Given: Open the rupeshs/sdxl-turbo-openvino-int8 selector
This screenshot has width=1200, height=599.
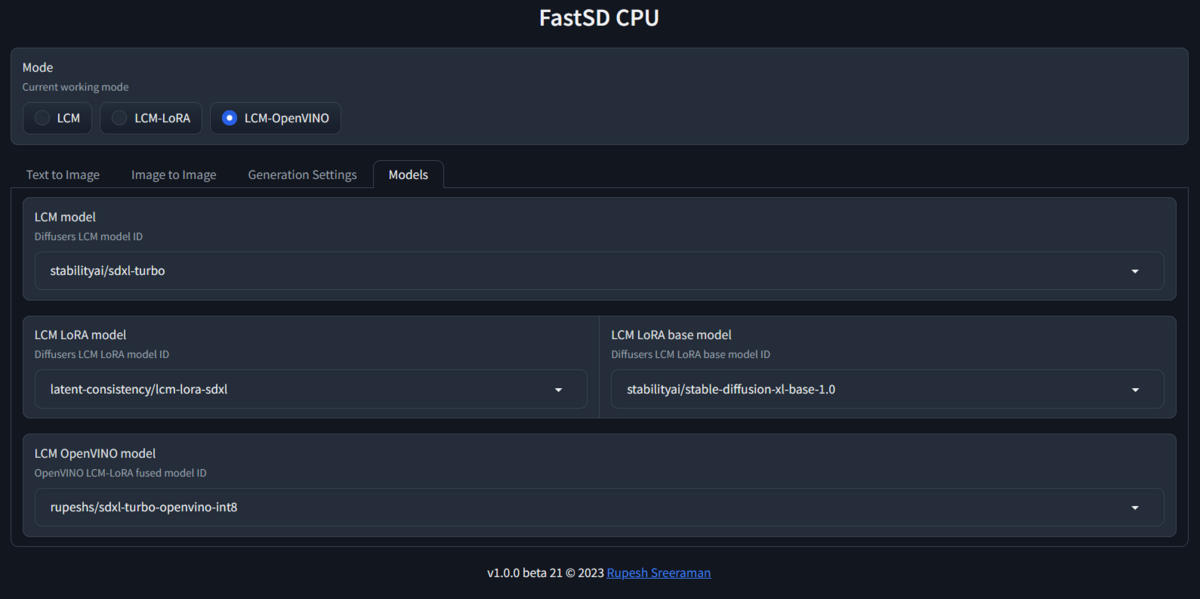Looking at the screenshot, I should pos(400,507).
